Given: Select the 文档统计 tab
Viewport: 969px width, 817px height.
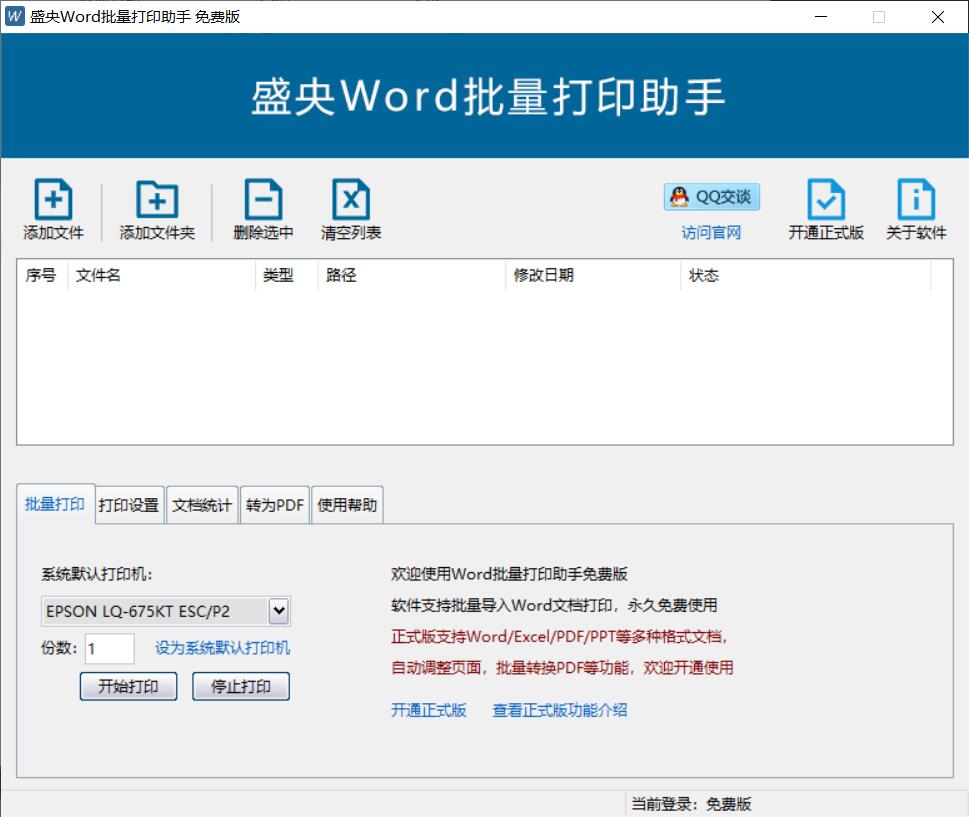Looking at the screenshot, I should [x=202, y=506].
